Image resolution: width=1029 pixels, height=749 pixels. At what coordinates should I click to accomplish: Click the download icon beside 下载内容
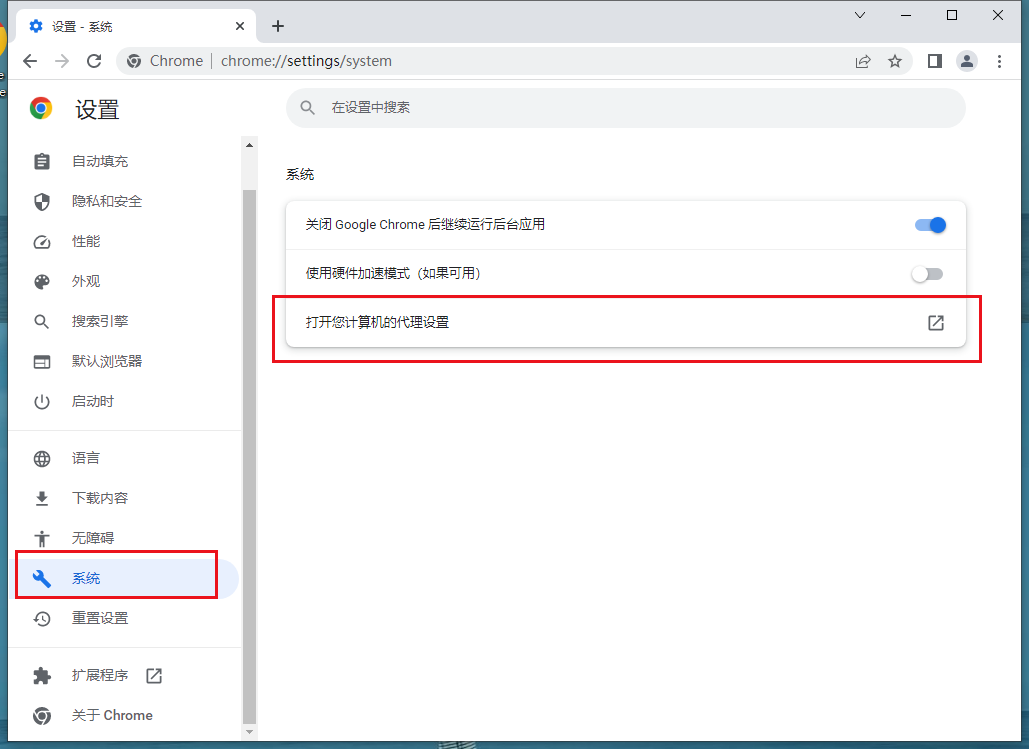42,498
